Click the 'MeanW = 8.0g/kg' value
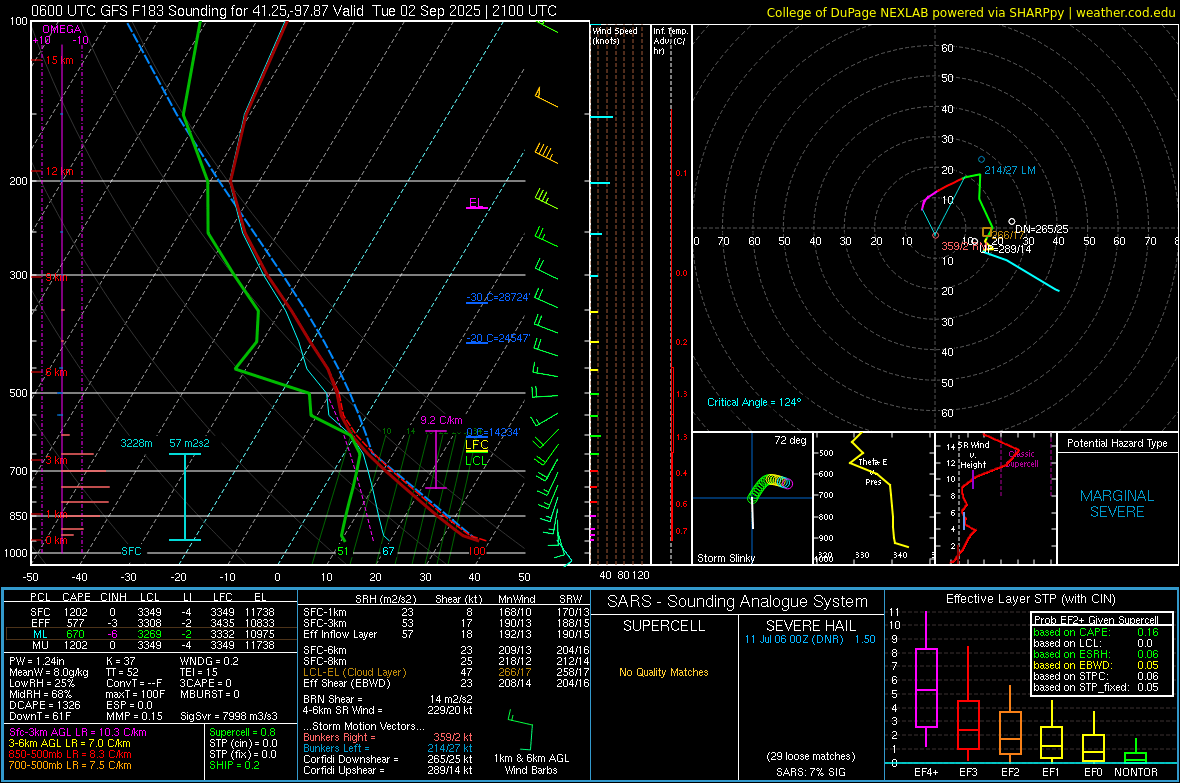 click(x=48, y=672)
